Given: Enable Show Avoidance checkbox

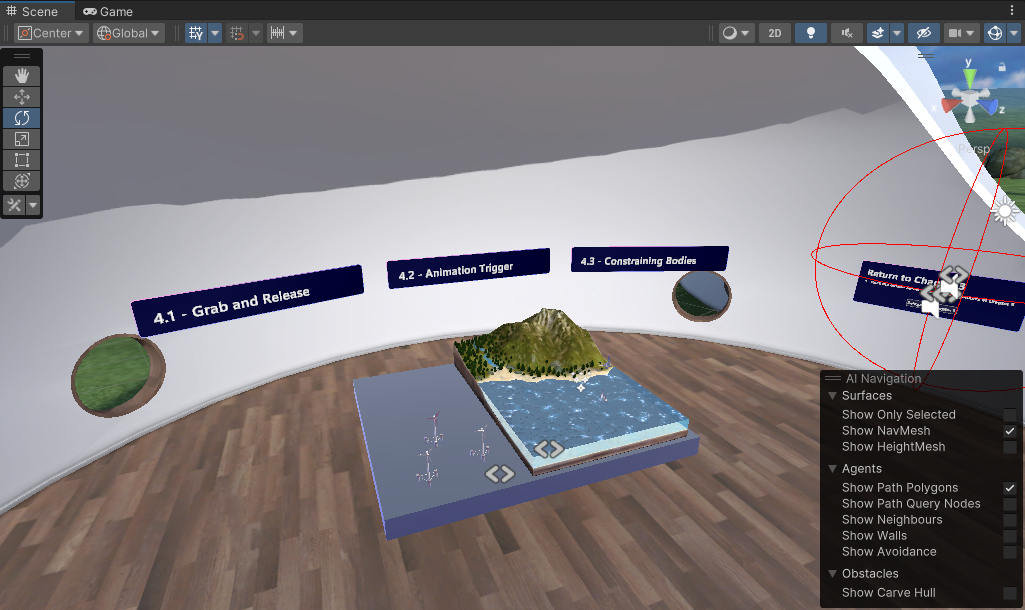Looking at the screenshot, I should click(1009, 552).
